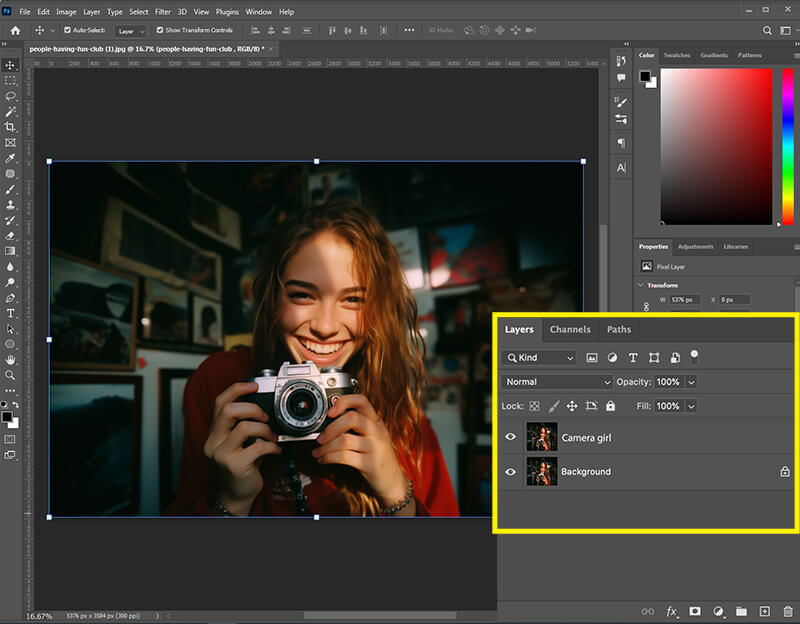Uncheck Show Transform Controls
The height and width of the screenshot is (624, 800).
point(160,30)
